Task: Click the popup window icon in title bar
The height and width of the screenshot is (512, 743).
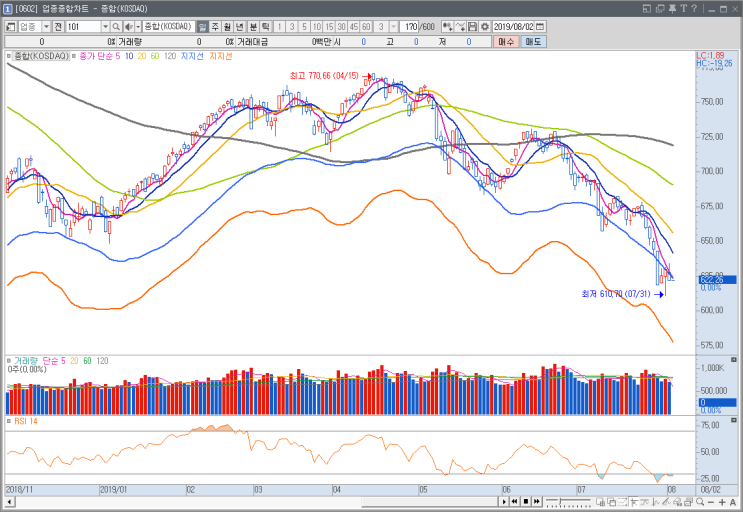Action: pos(647,9)
